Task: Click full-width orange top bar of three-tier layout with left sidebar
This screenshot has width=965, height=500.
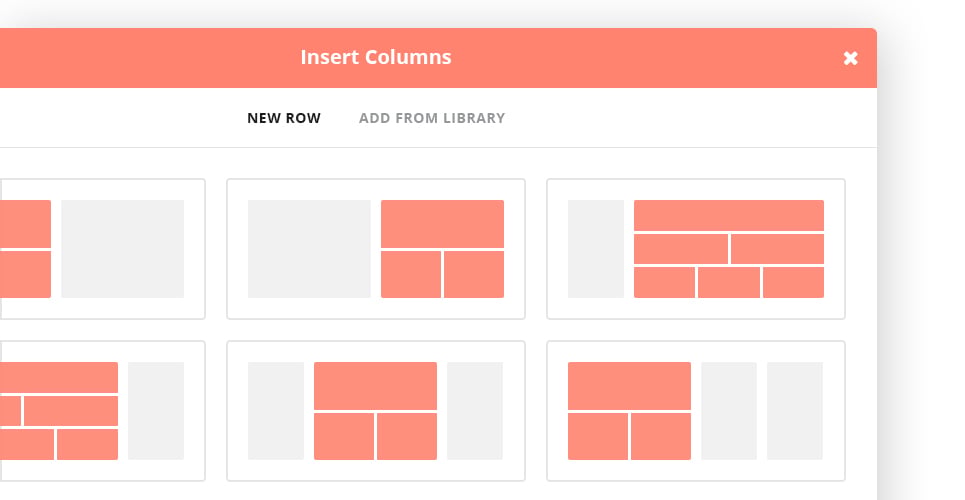Action: coord(729,216)
